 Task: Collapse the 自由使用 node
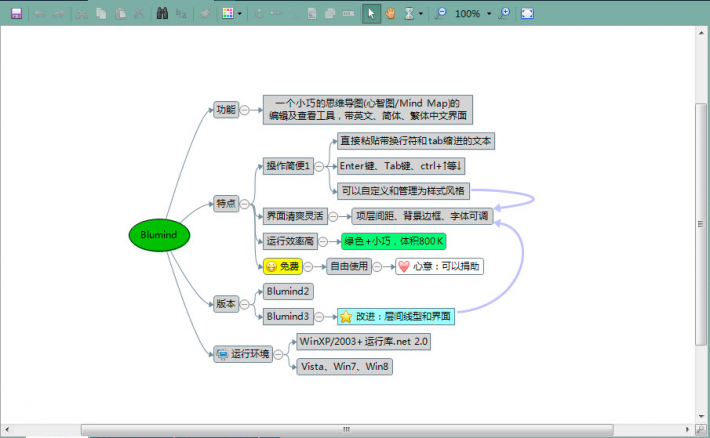click(x=377, y=266)
